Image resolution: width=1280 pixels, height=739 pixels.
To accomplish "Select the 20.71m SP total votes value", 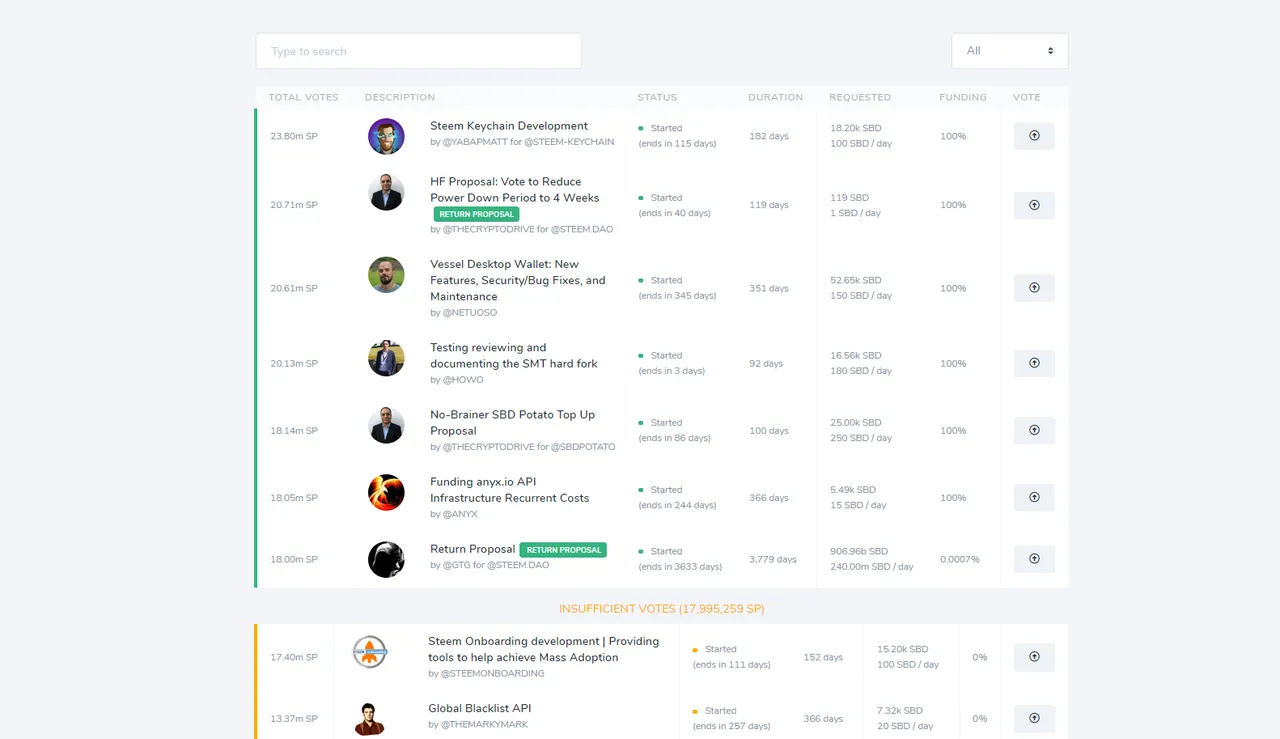I will coord(294,205).
